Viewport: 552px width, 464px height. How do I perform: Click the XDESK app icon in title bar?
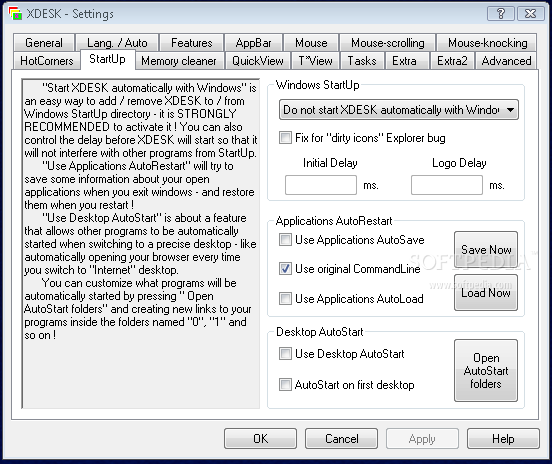(x=15, y=14)
